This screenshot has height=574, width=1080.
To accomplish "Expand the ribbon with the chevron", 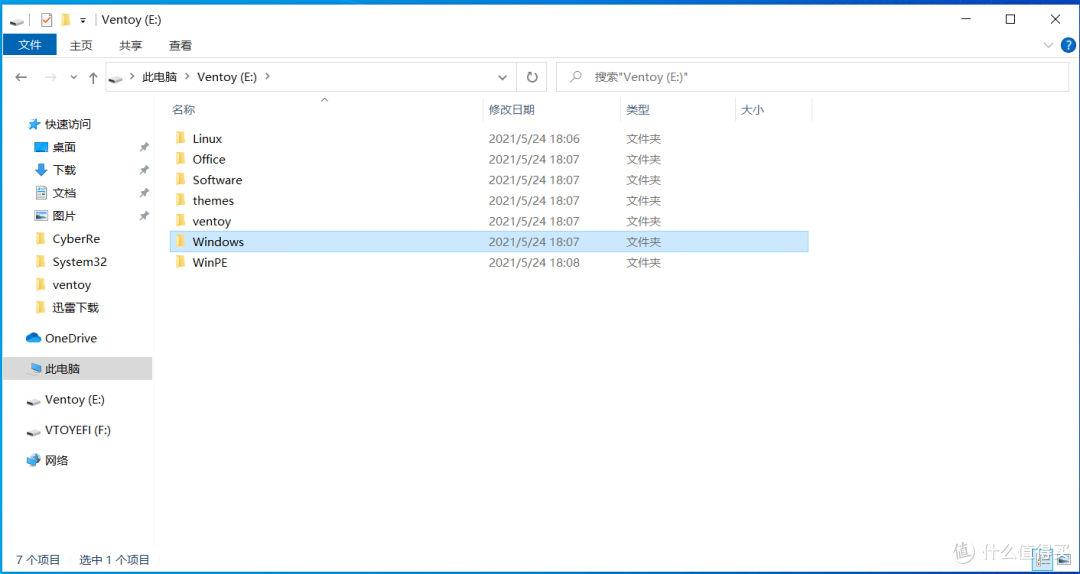I will [x=1049, y=45].
